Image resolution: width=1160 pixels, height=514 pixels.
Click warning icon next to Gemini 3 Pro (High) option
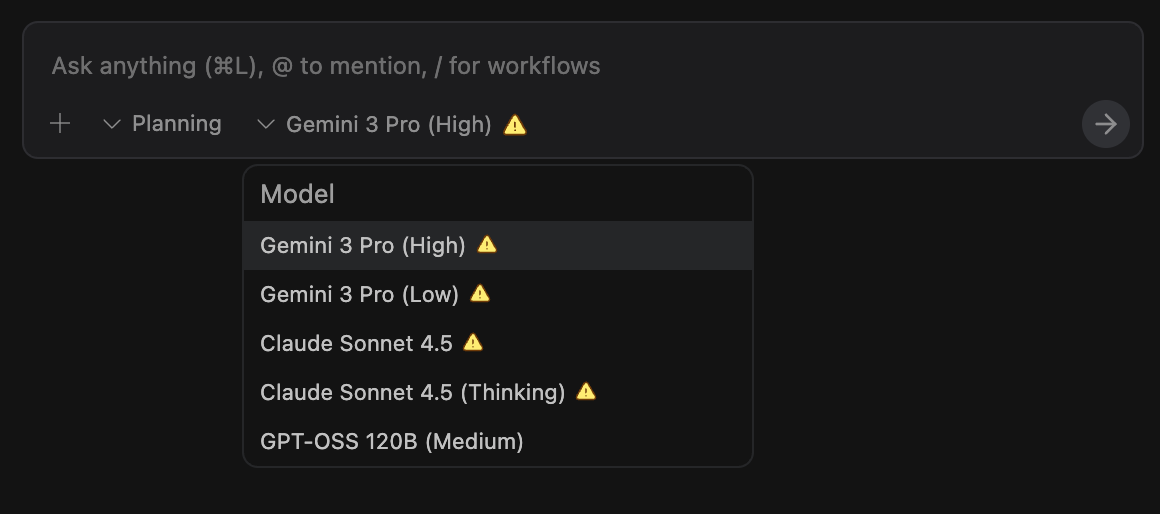tap(487, 244)
